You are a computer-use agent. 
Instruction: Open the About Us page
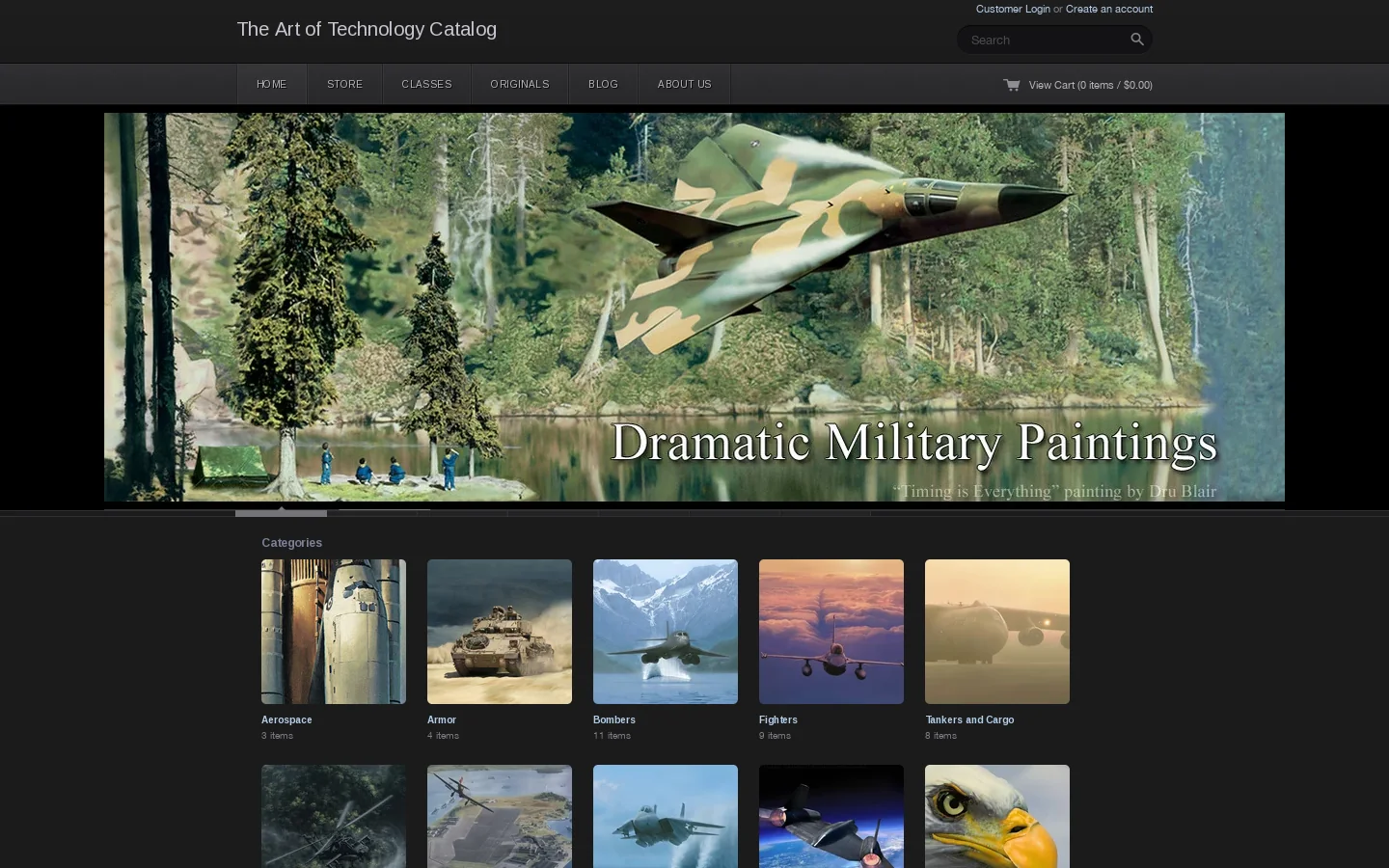(x=685, y=84)
